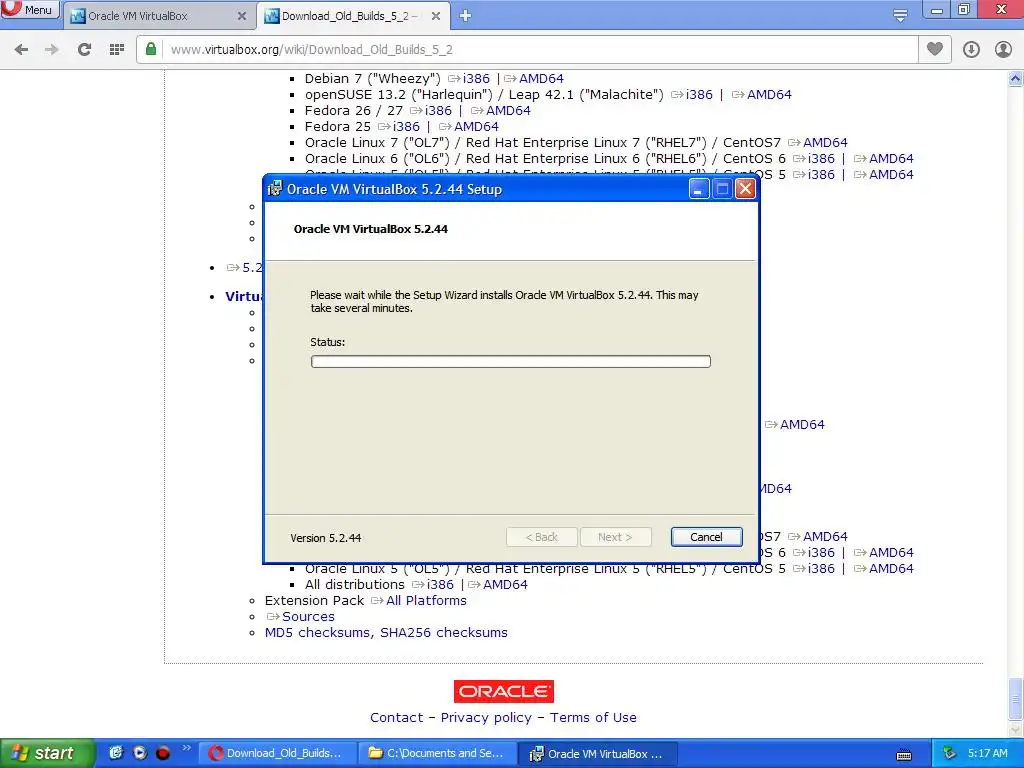The image size is (1024, 768).
Task: Switch to Oracle VM VirtualBox taskbar button
Action: [598, 754]
